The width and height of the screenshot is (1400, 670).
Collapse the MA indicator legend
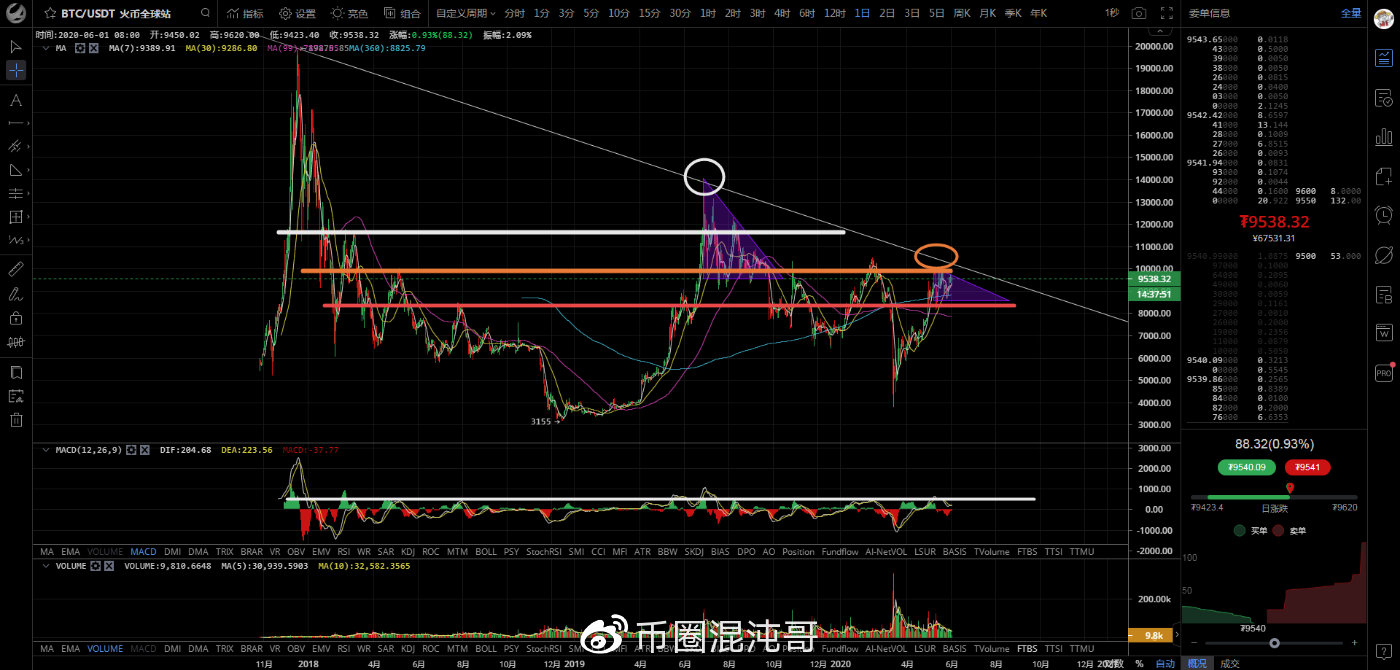44,48
